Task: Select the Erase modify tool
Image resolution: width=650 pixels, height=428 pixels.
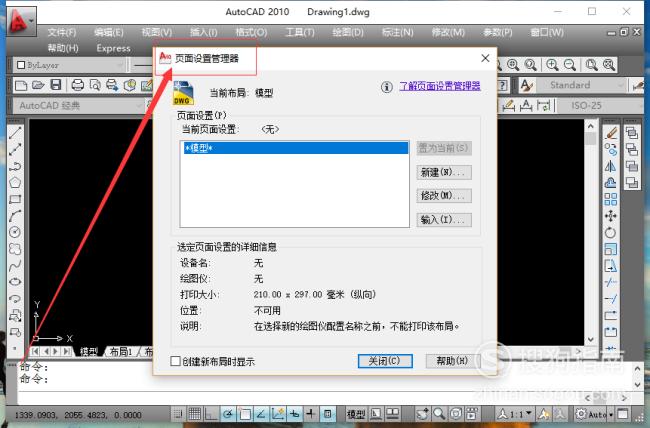Action: coord(611,133)
